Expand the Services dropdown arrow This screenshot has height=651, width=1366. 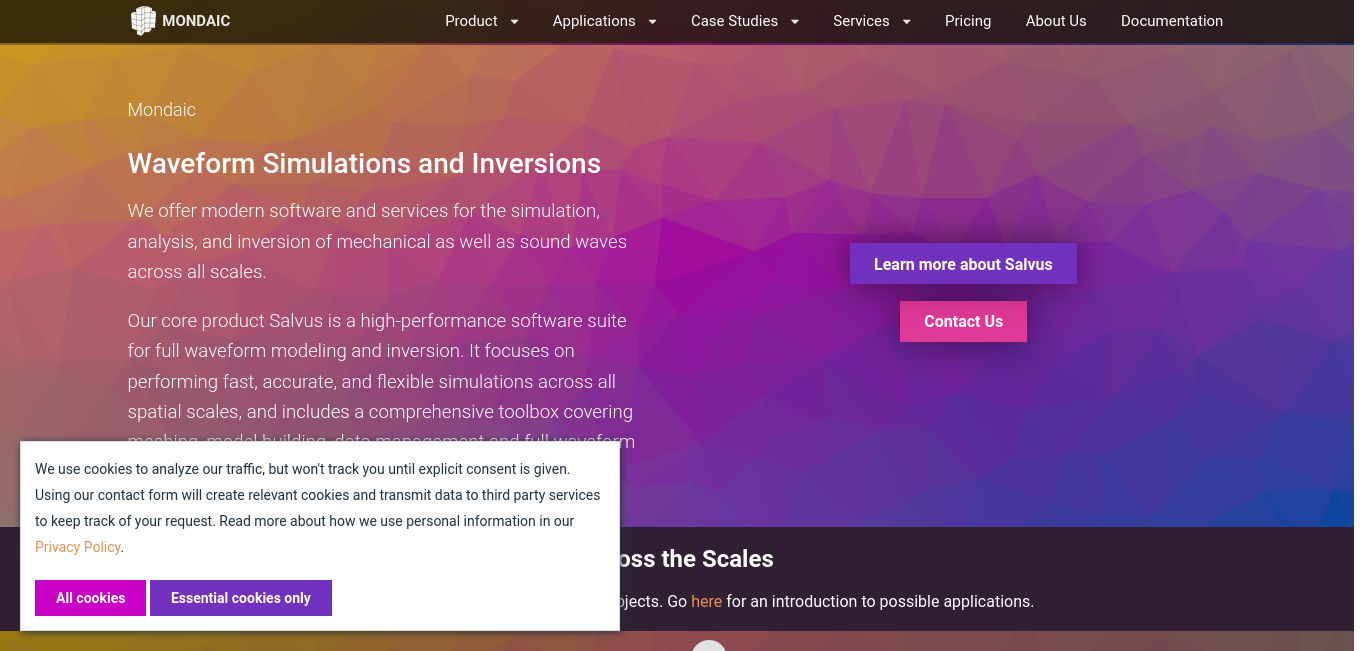click(906, 22)
